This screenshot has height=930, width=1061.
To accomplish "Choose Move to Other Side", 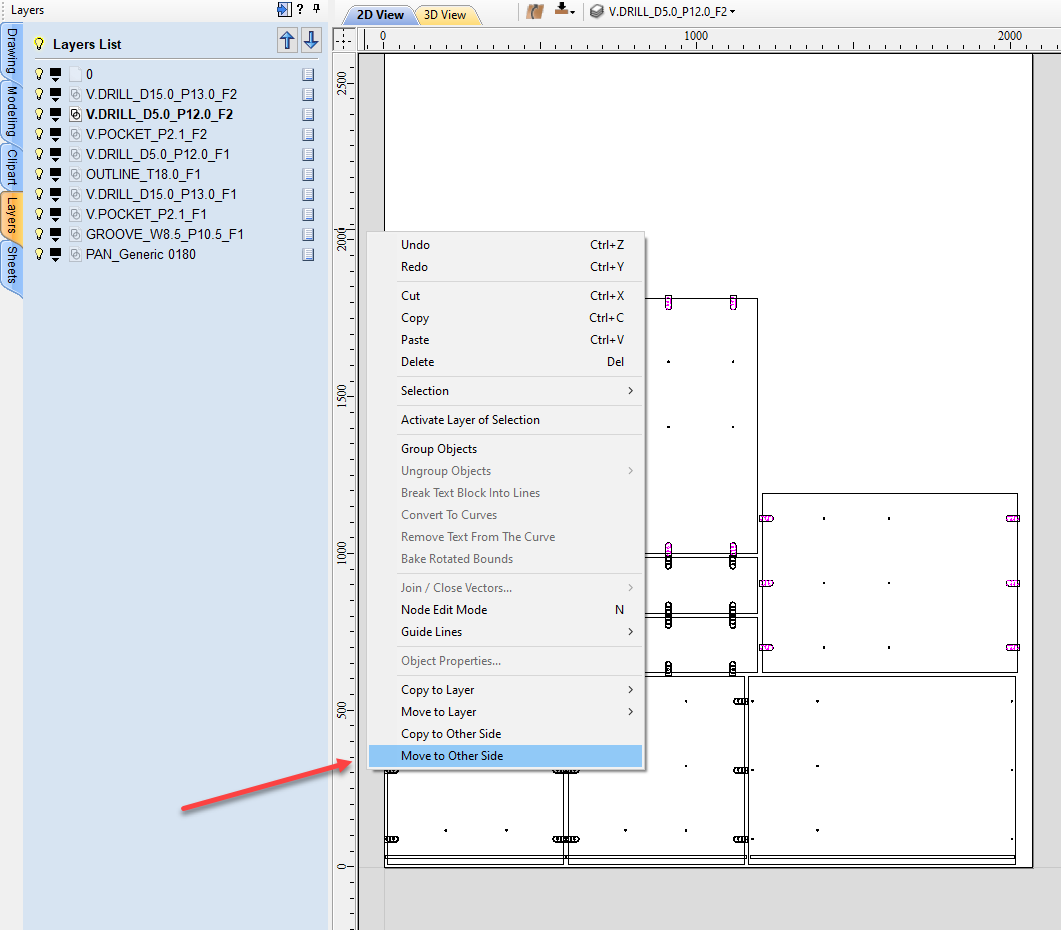I will 505,755.
